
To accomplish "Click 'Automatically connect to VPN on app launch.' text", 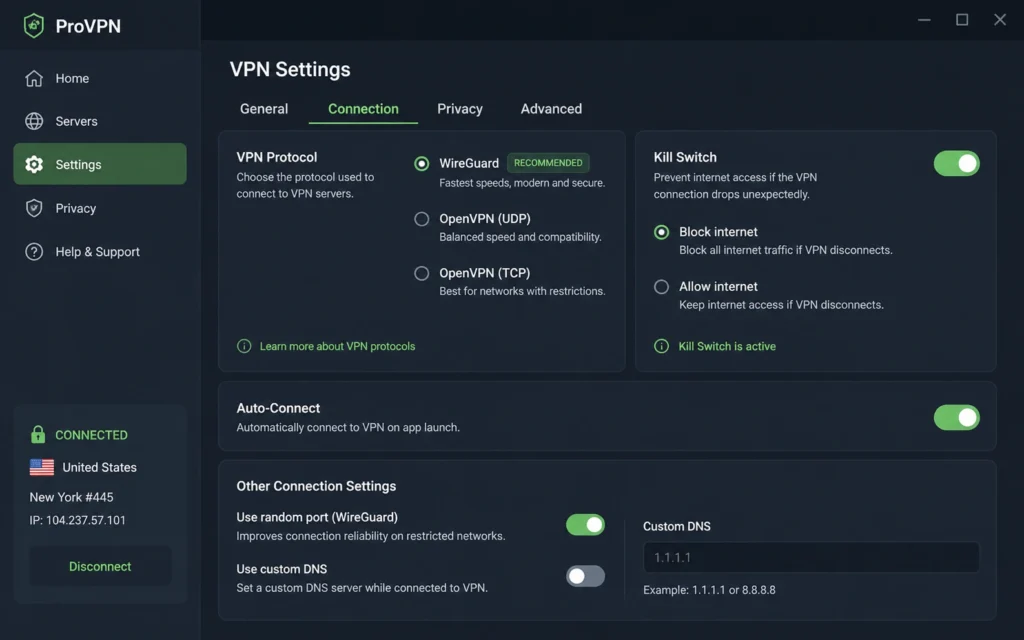I will point(348,427).
